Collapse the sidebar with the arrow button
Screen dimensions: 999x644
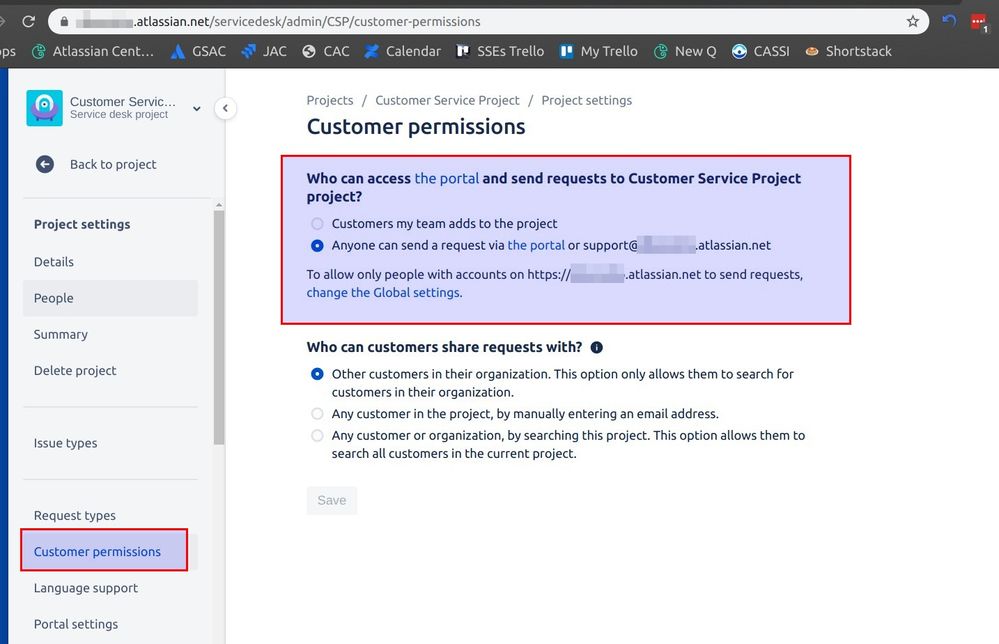point(225,108)
